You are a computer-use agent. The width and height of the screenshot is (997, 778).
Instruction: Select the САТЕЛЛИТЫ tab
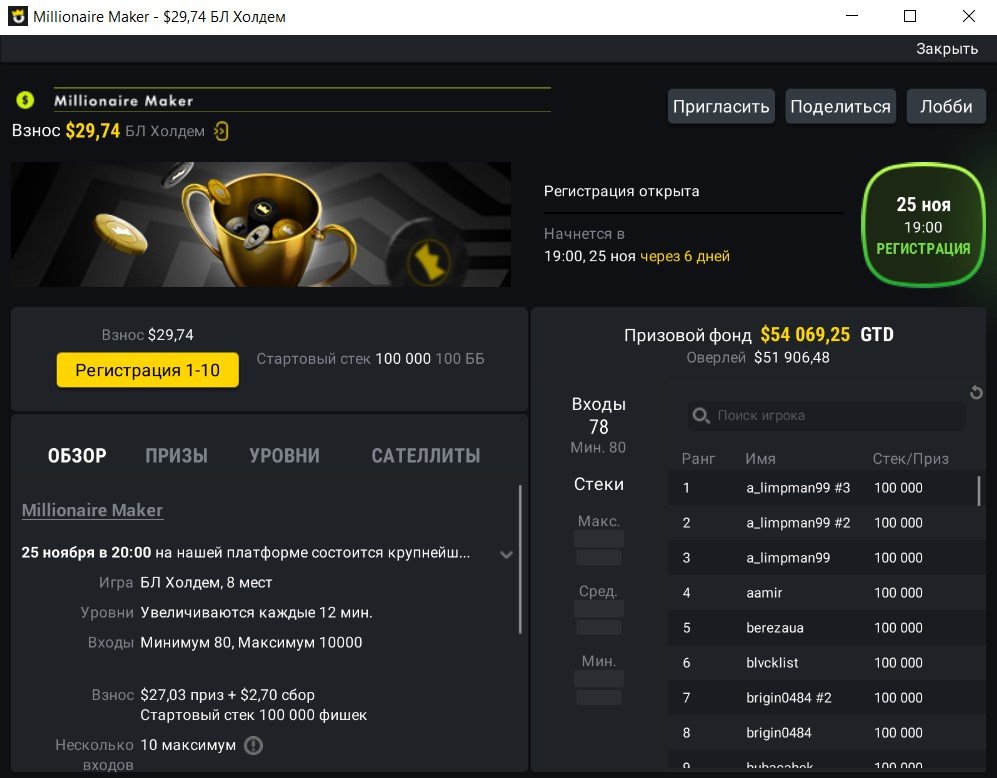(x=425, y=456)
